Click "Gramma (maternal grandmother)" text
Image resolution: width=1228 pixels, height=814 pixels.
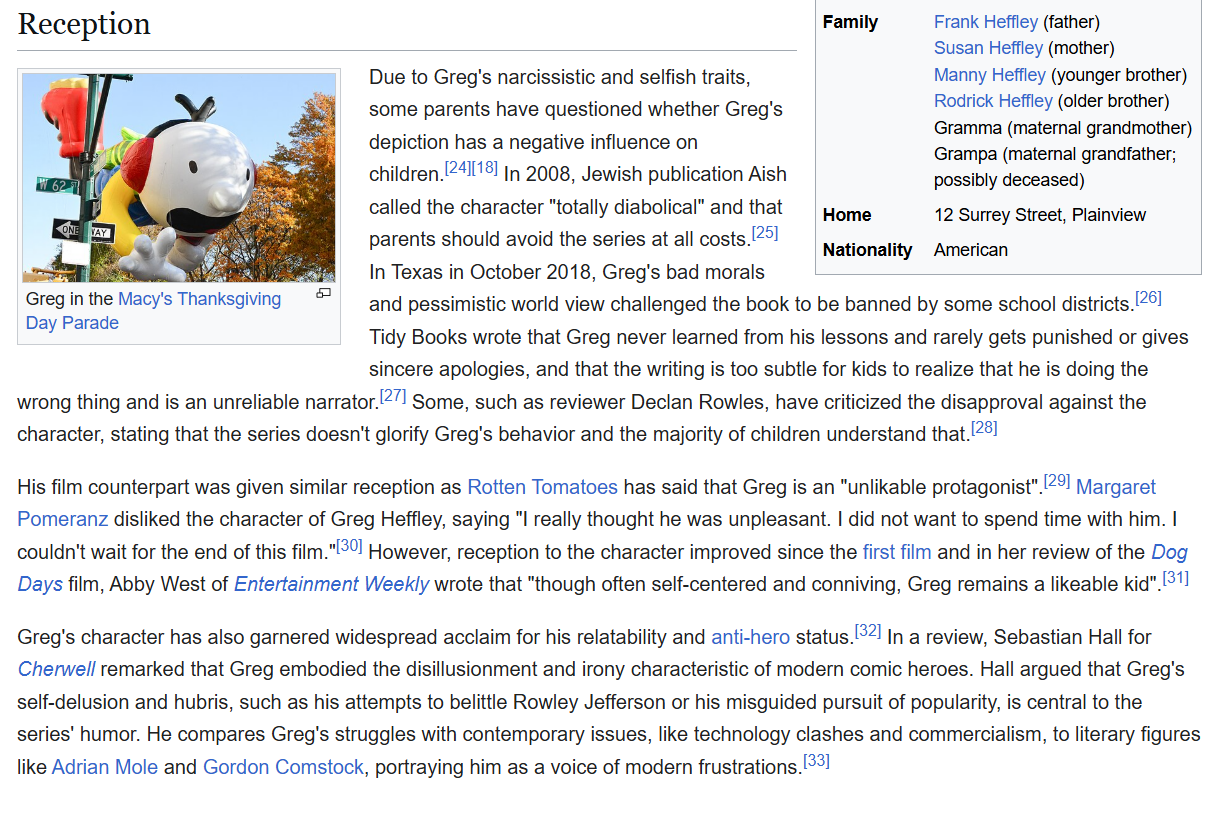point(1063,128)
